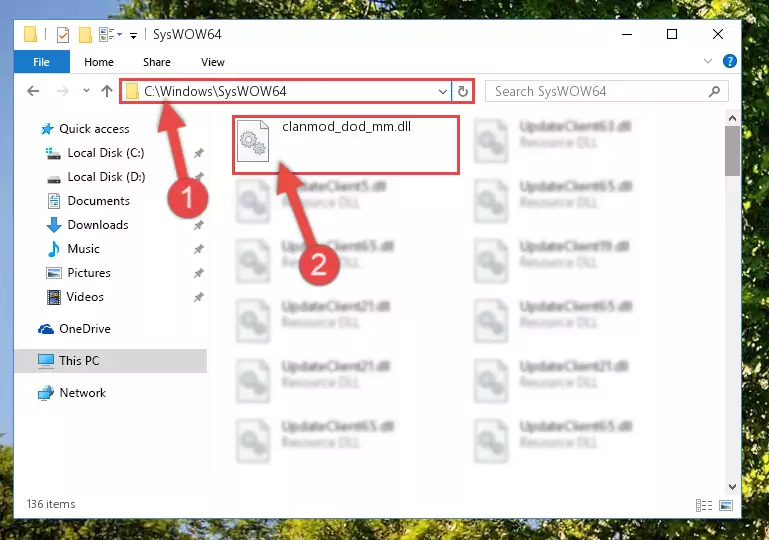This screenshot has width=769, height=540.
Task: Close the SysWOW64 window
Action: coord(718,34)
